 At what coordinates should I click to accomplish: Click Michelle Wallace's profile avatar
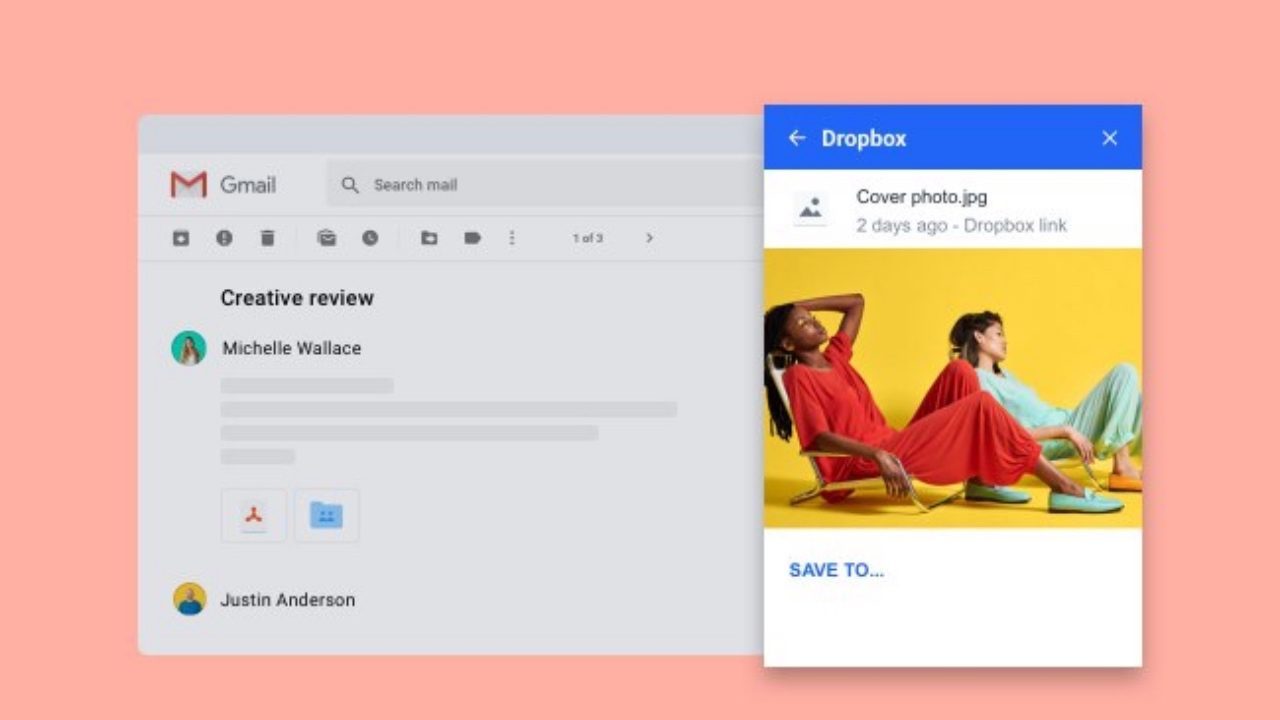(x=190, y=348)
